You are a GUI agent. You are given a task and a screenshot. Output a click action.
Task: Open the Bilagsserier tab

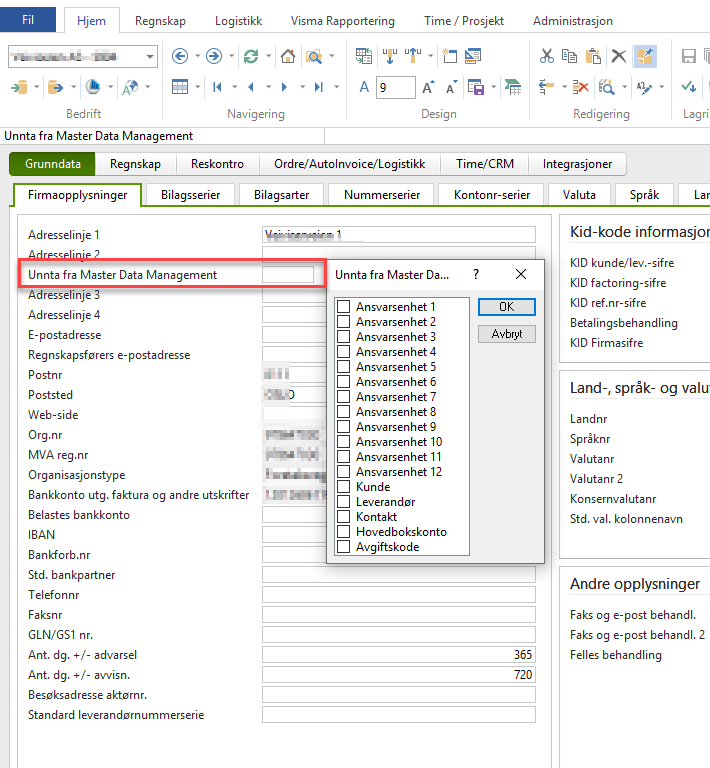pyautogui.click(x=190, y=195)
